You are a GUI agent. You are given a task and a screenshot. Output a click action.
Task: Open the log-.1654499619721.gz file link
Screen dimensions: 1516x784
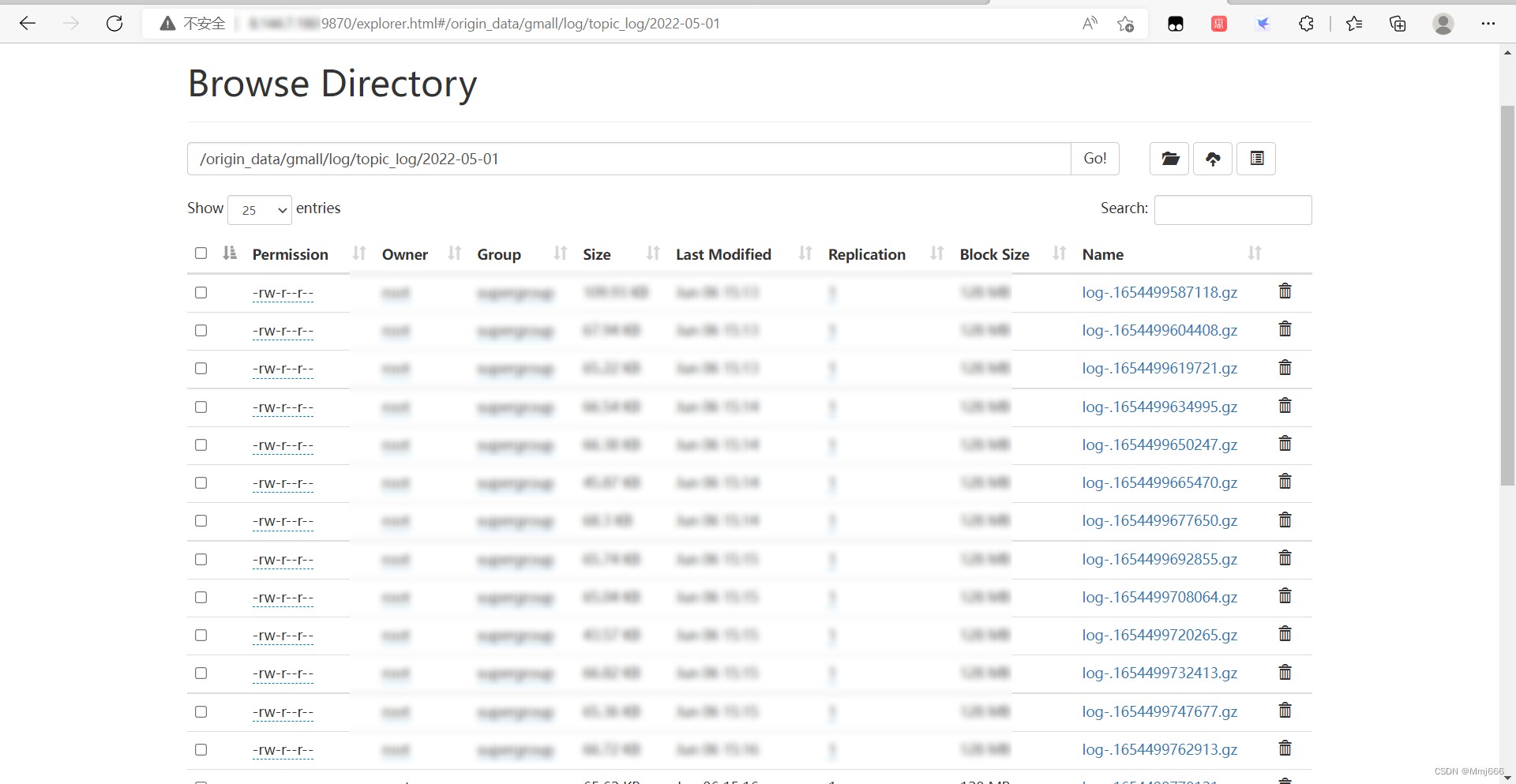click(1159, 369)
